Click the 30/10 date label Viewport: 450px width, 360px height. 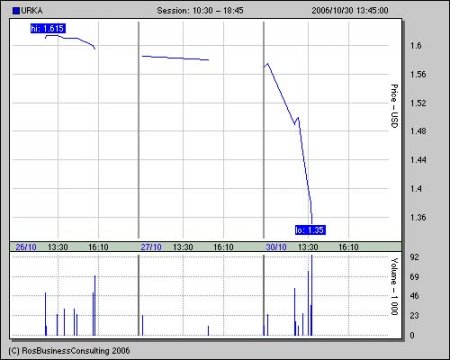276,247
